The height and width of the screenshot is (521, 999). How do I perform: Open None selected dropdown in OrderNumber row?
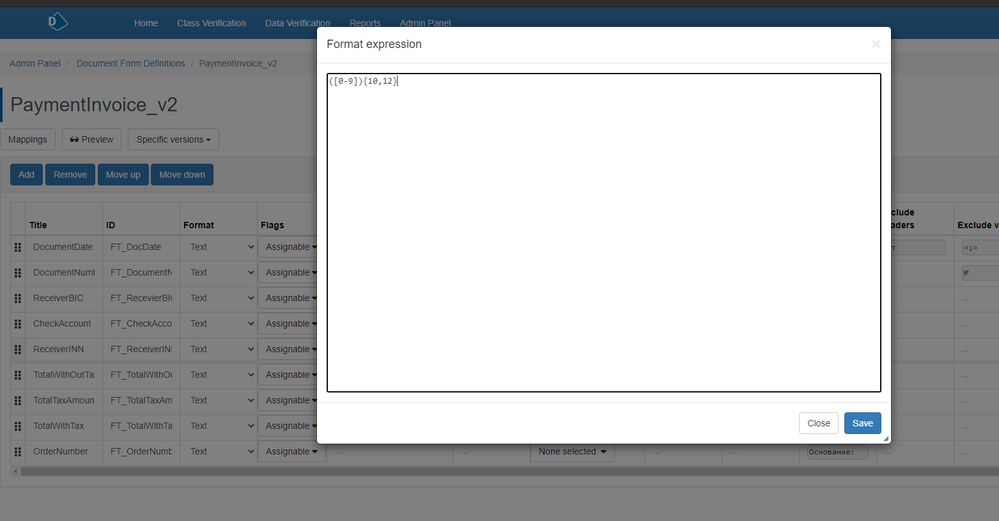tap(572, 452)
